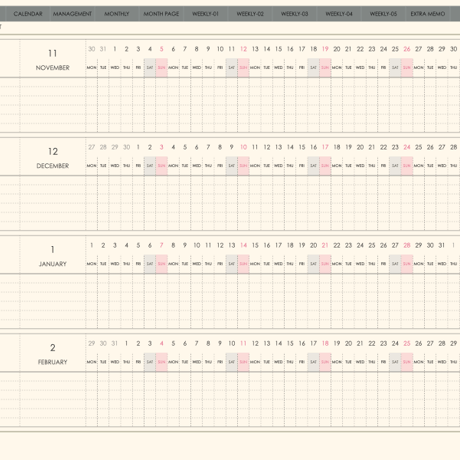This screenshot has width=460, height=460.
Task: Select the WEEKLY-02 tab
Action: pyautogui.click(x=250, y=14)
